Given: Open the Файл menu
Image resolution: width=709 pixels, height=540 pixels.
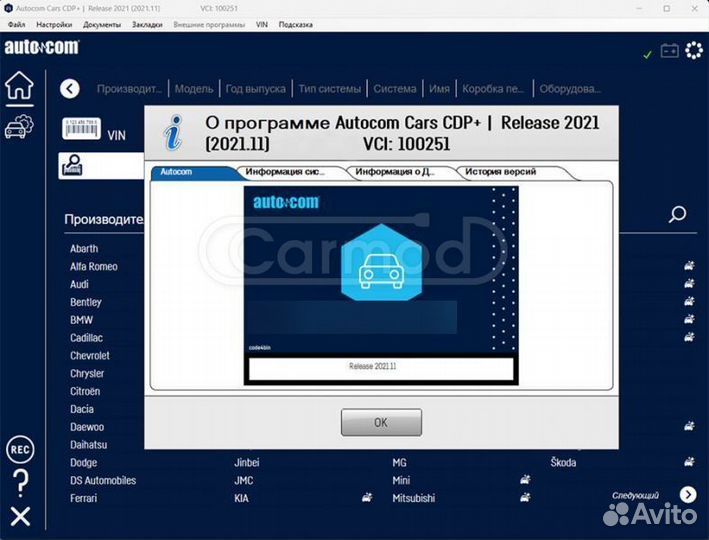Looking at the screenshot, I should [17, 24].
